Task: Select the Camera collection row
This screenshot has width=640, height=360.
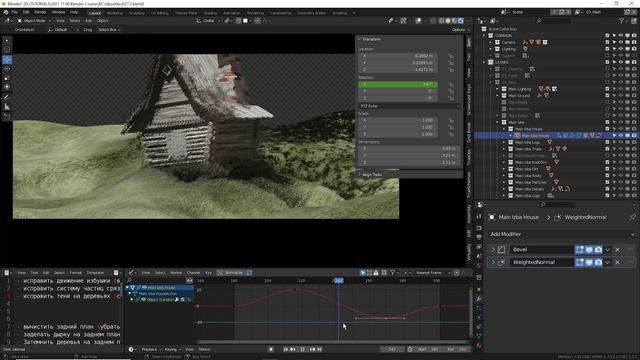Action: click(508, 42)
